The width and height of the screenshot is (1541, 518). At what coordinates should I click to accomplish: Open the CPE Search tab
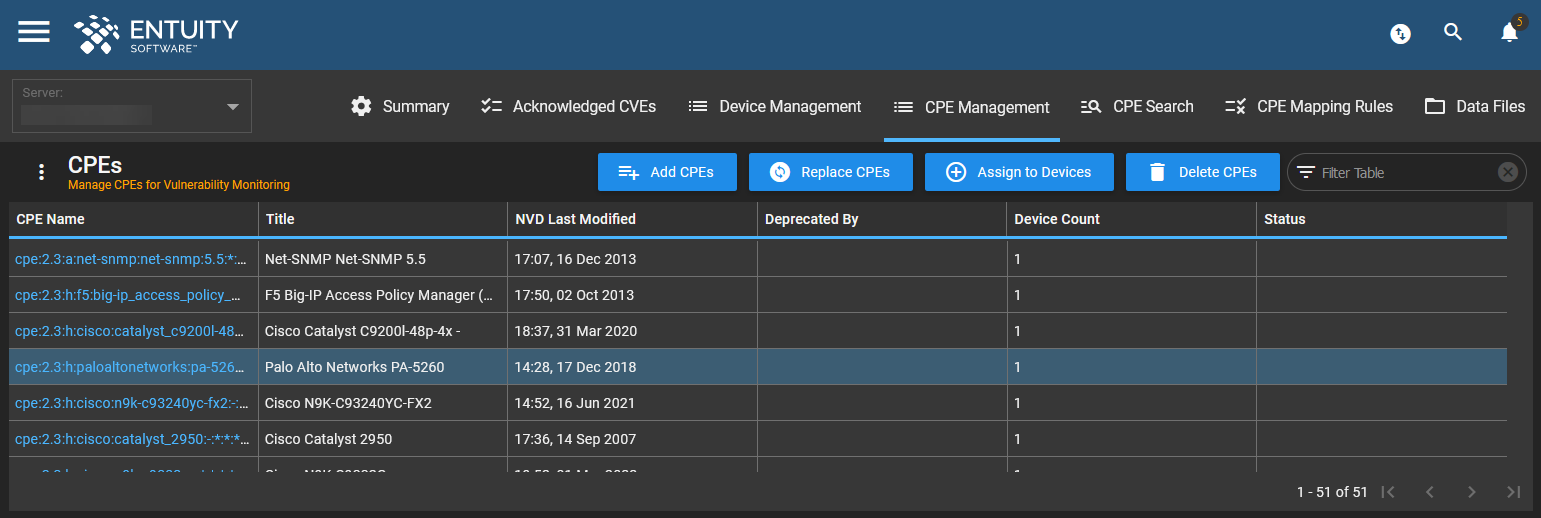pyautogui.click(x=1137, y=106)
